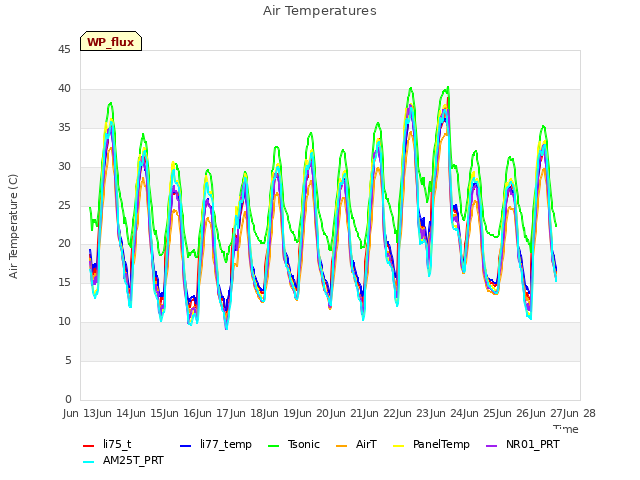This screenshot has height=480, width=640.
Task: Click the 45 y-axis tick label
Action: pos(64,50)
